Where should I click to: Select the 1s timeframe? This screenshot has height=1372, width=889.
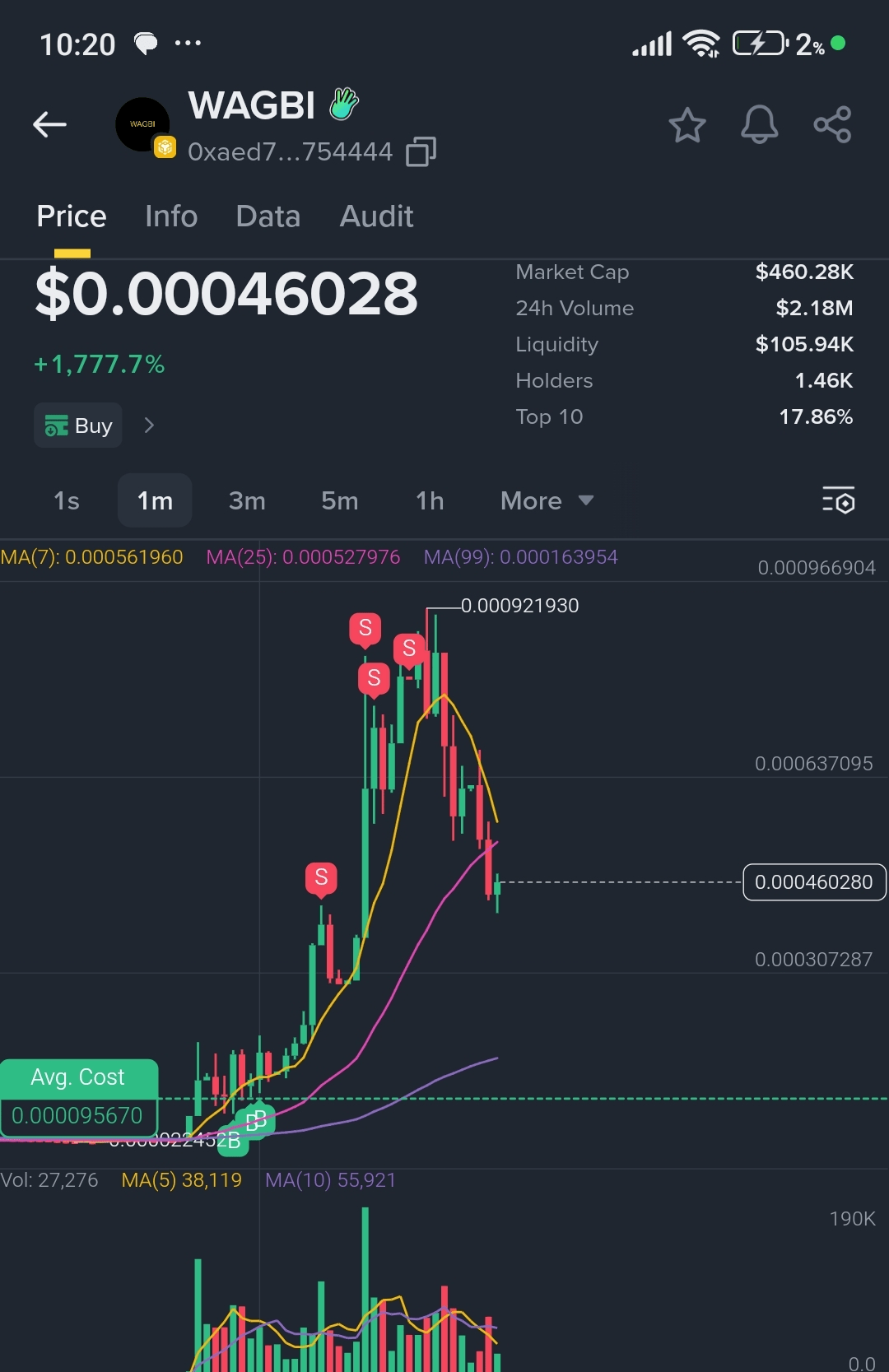click(66, 500)
